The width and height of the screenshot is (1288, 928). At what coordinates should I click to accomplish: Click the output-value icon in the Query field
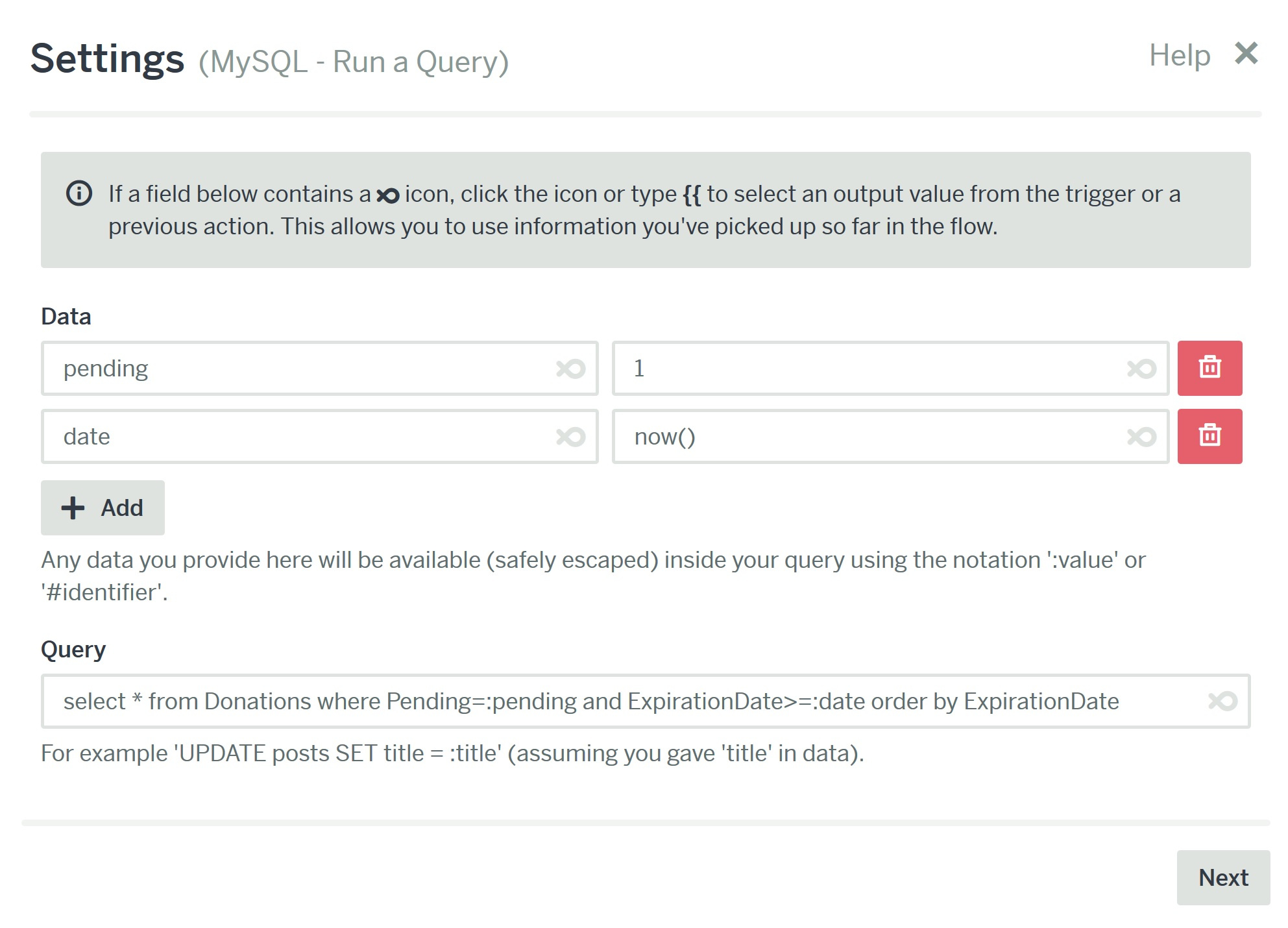tap(1223, 701)
